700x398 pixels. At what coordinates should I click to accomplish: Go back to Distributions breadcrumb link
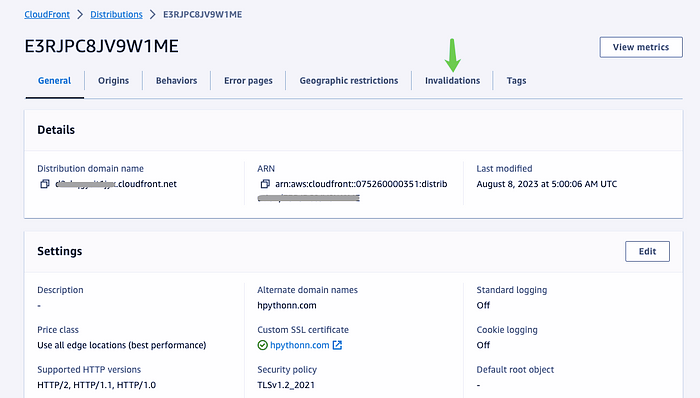(117, 15)
